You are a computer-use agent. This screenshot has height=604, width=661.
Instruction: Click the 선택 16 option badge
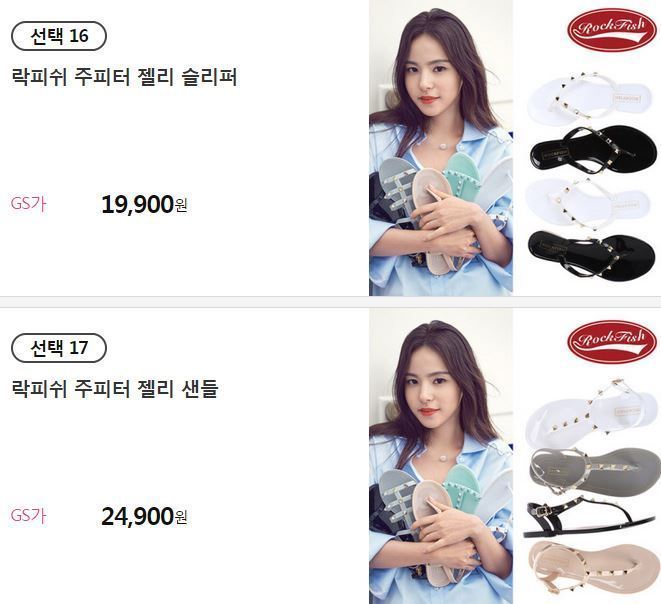(59, 36)
